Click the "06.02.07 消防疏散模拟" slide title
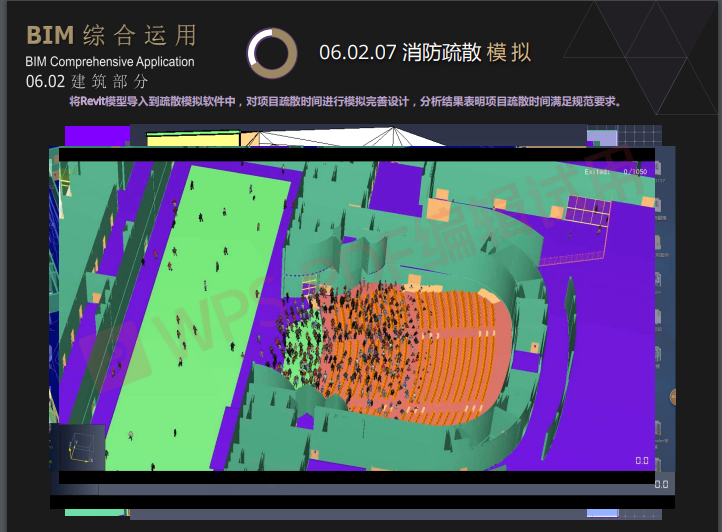The height and width of the screenshot is (532, 722). pyautogui.click(x=424, y=53)
